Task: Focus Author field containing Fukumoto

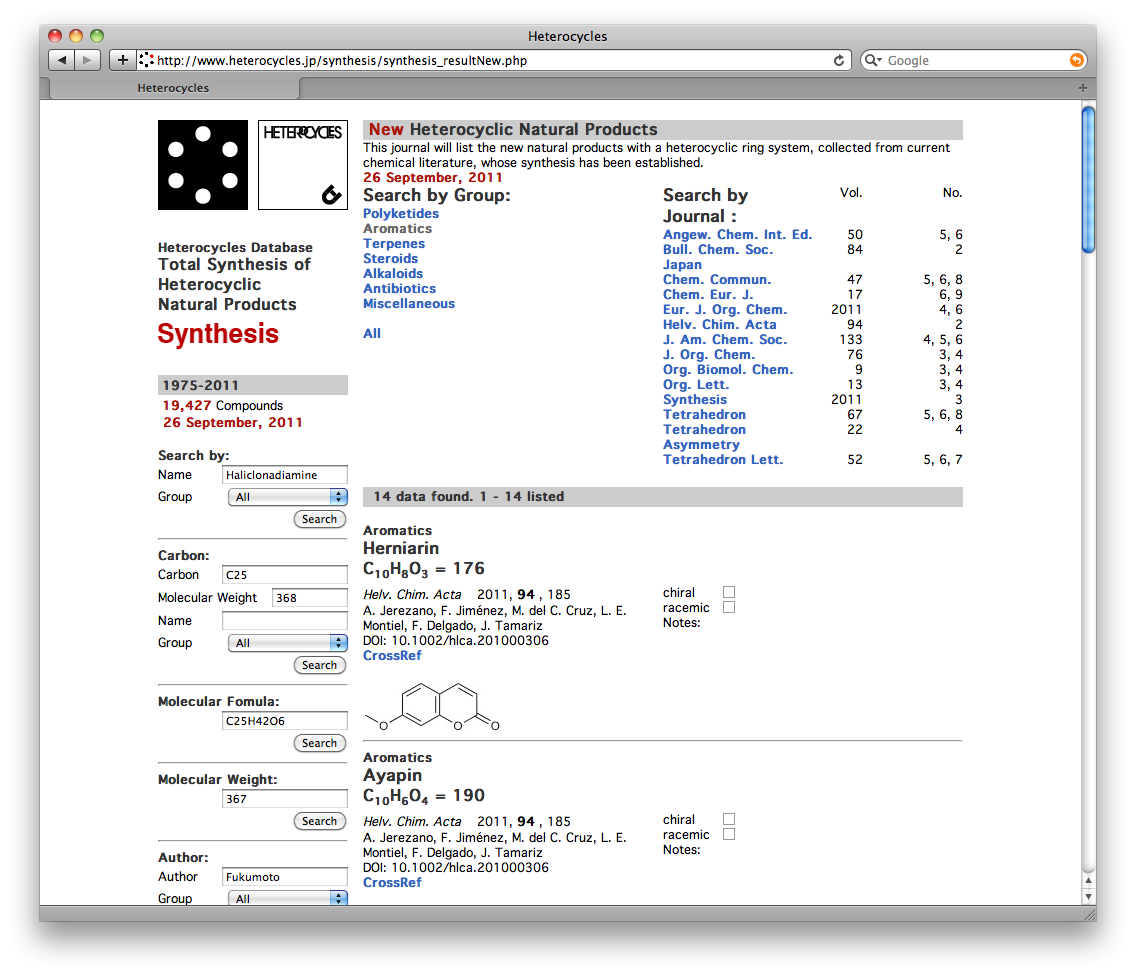Action: (x=285, y=877)
